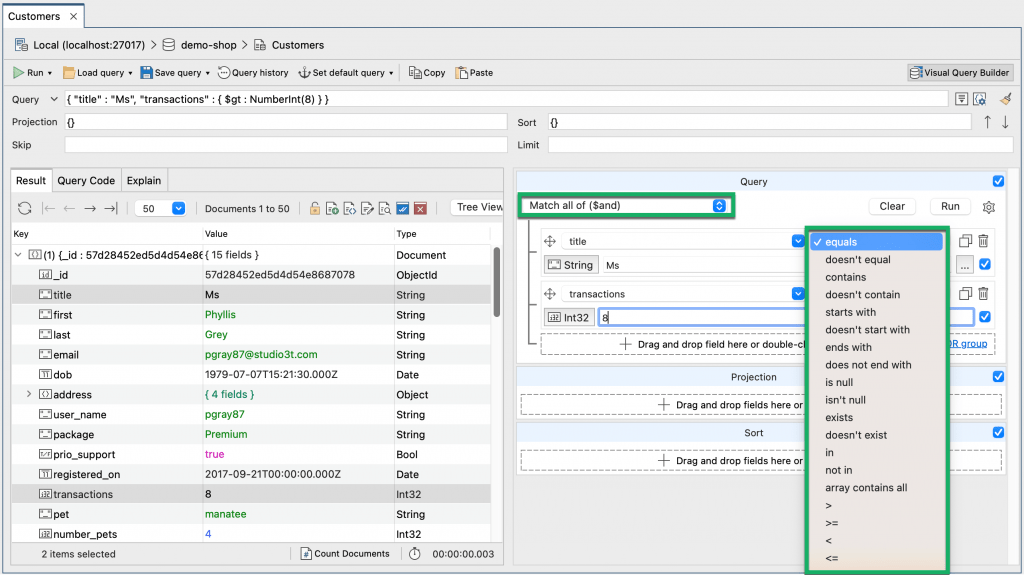Screen dimensions: 1024x575
Task: Click the Visual Query Builder button
Action: pos(960,73)
